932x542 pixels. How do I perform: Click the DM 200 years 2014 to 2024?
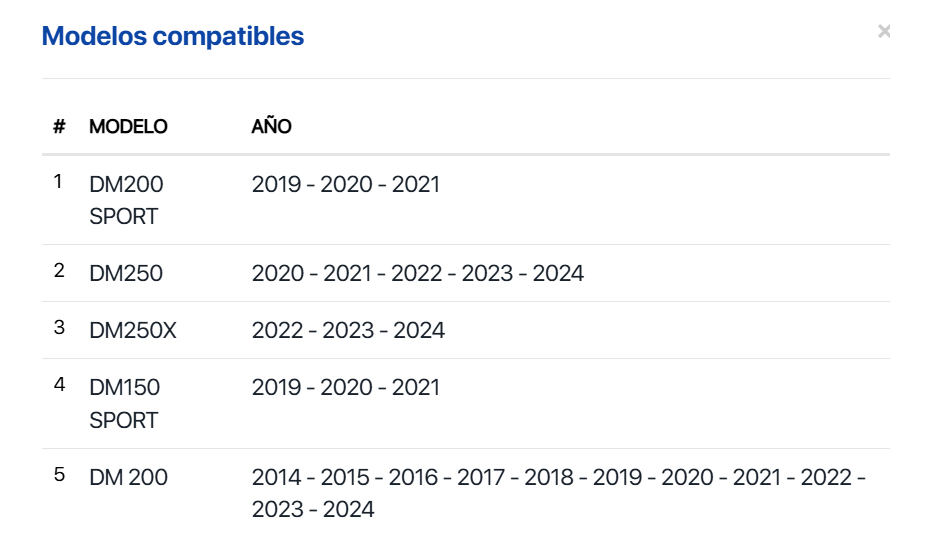(x=558, y=493)
